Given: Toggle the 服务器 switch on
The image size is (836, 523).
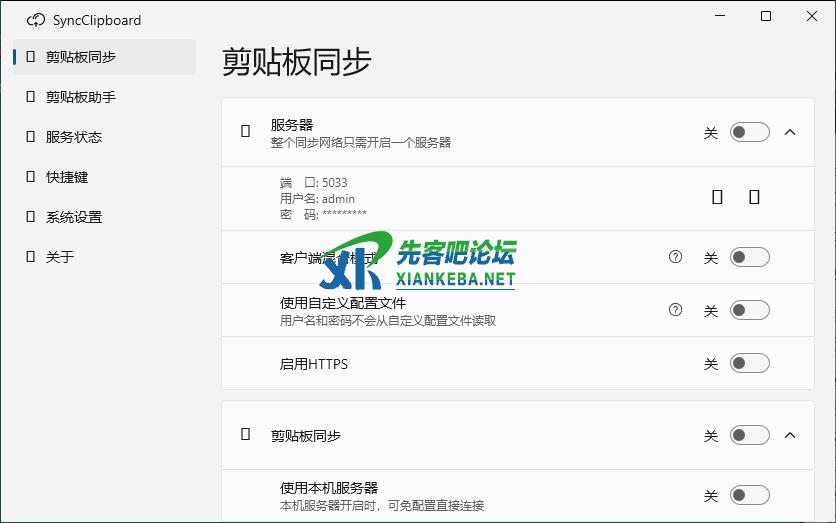Looking at the screenshot, I should [749, 132].
